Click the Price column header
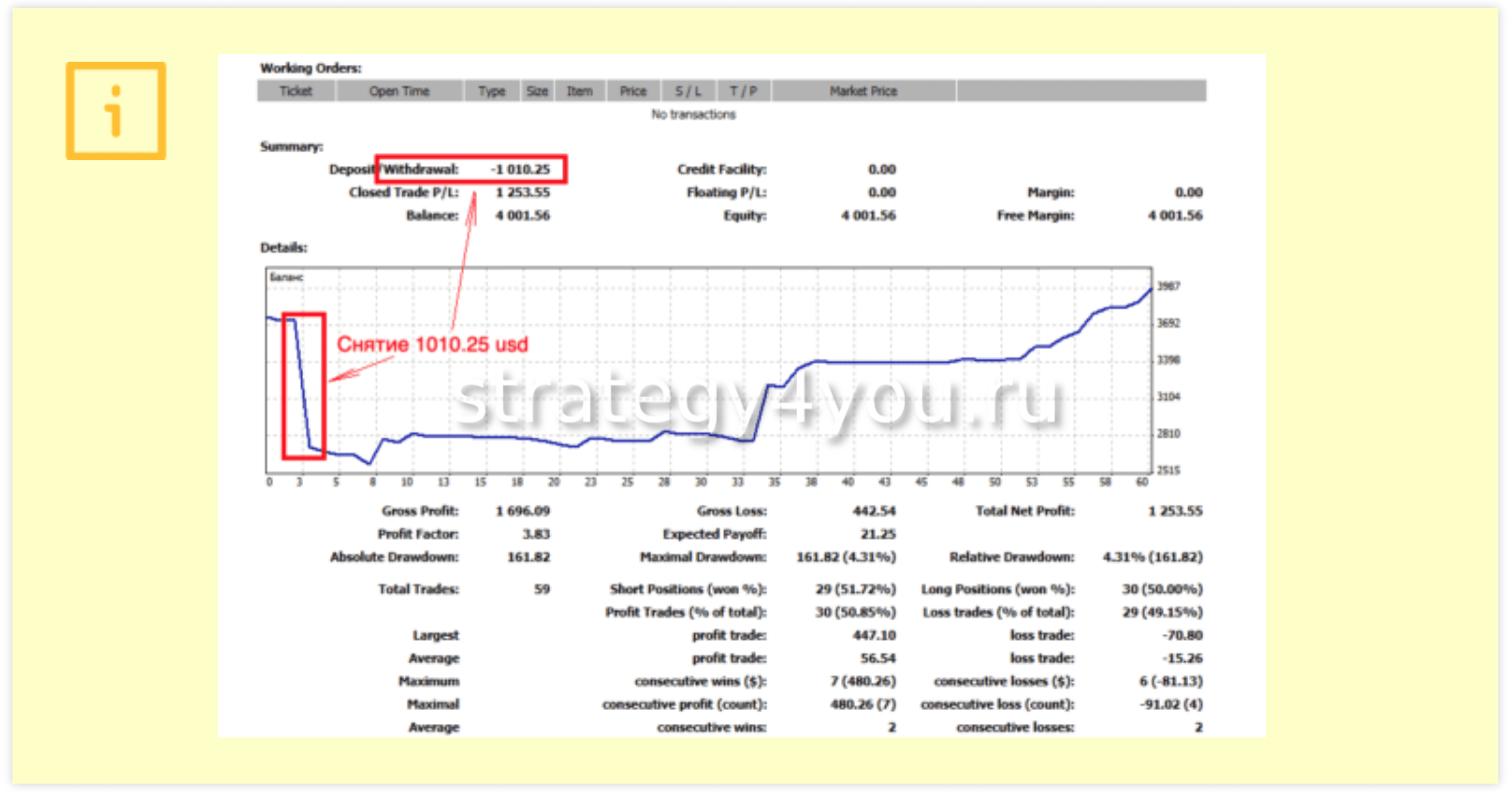The width and height of the screenshot is (1512, 793). (x=633, y=91)
